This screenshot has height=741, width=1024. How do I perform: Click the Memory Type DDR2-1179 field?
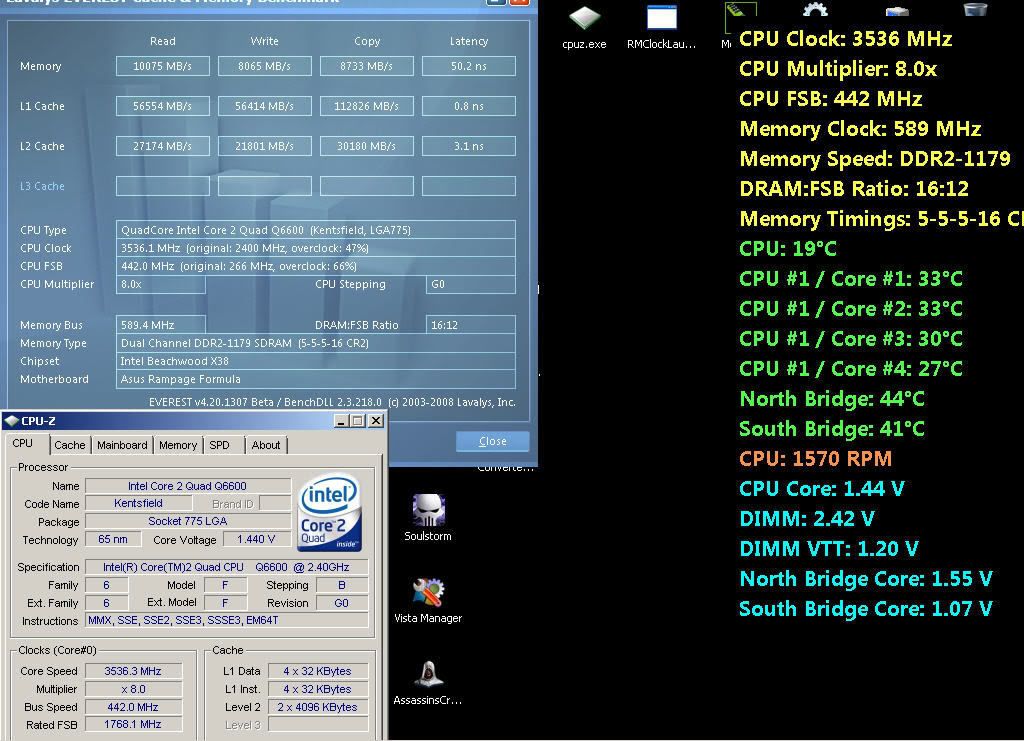point(315,343)
